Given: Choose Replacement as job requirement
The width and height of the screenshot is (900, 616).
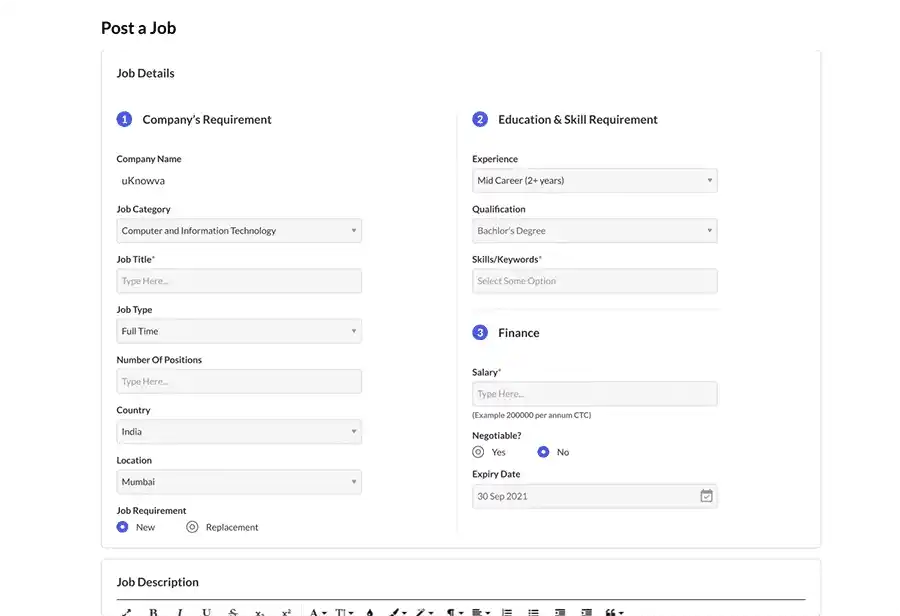Looking at the screenshot, I should pos(192,527).
